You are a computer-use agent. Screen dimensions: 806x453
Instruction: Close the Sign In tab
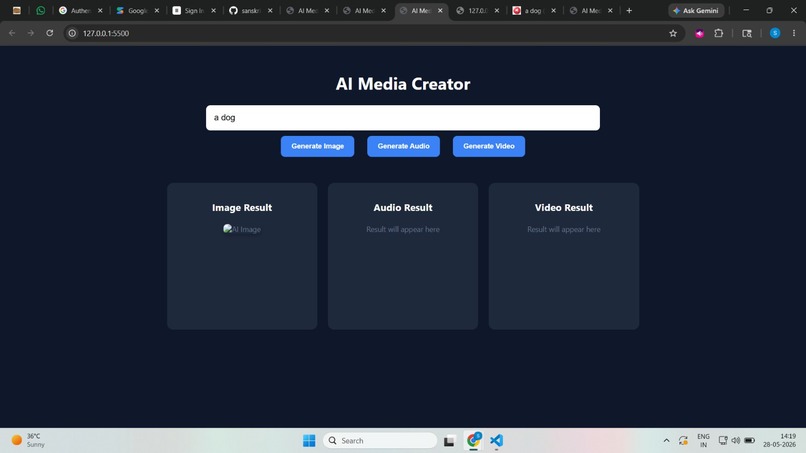point(213,10)
